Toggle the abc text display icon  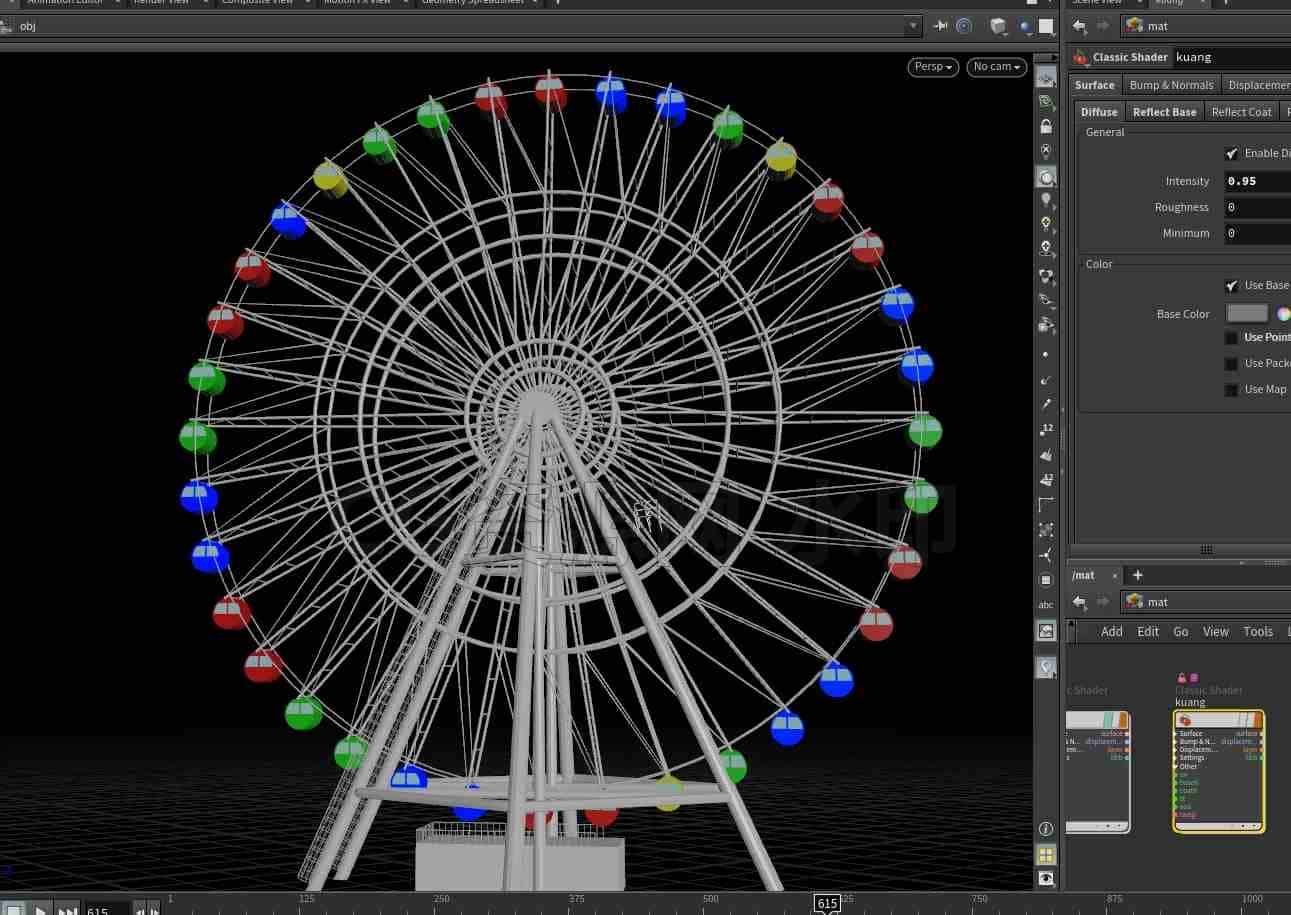[x=1046, y=605]
